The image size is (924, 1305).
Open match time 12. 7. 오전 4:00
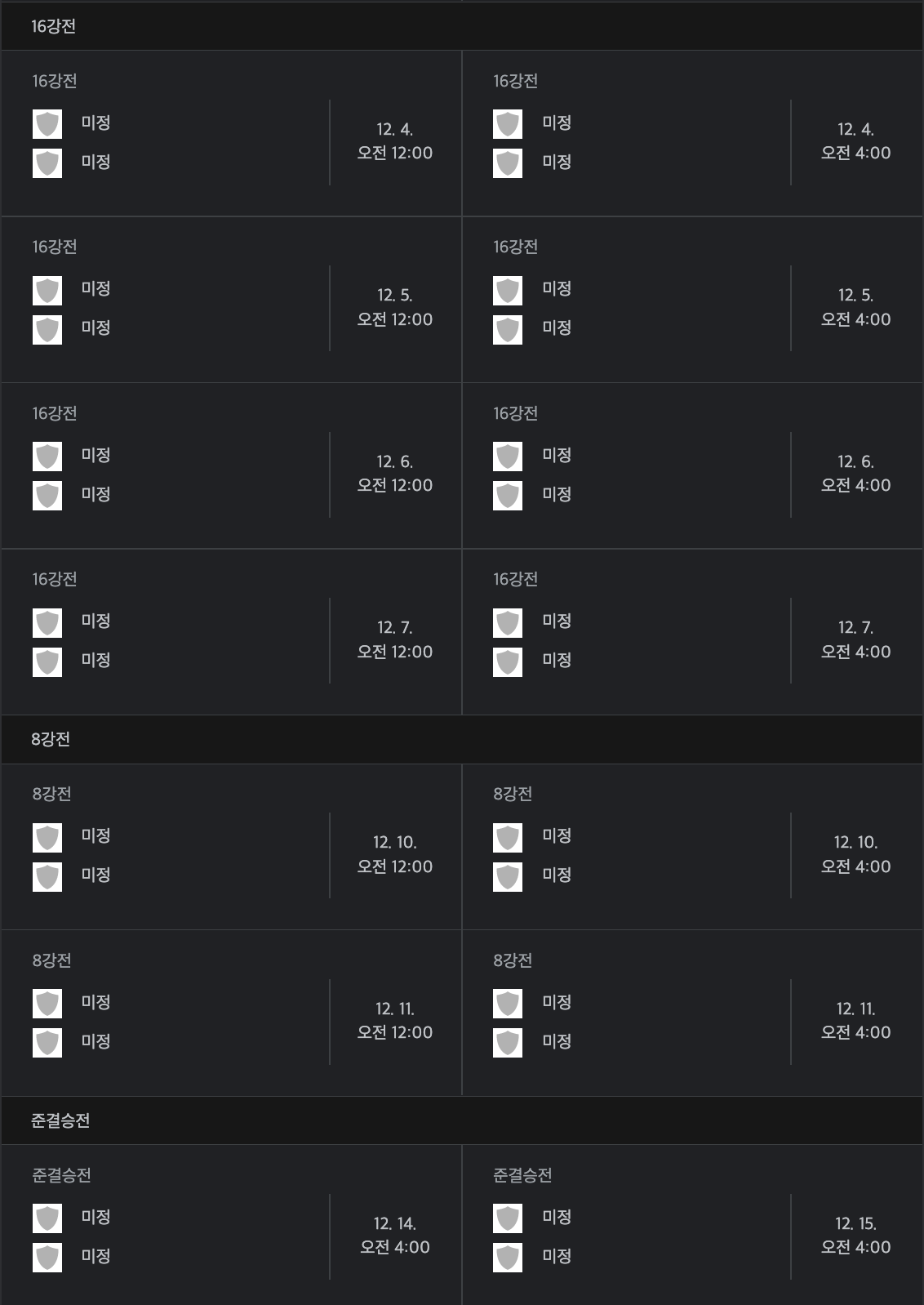click(855, 639)
